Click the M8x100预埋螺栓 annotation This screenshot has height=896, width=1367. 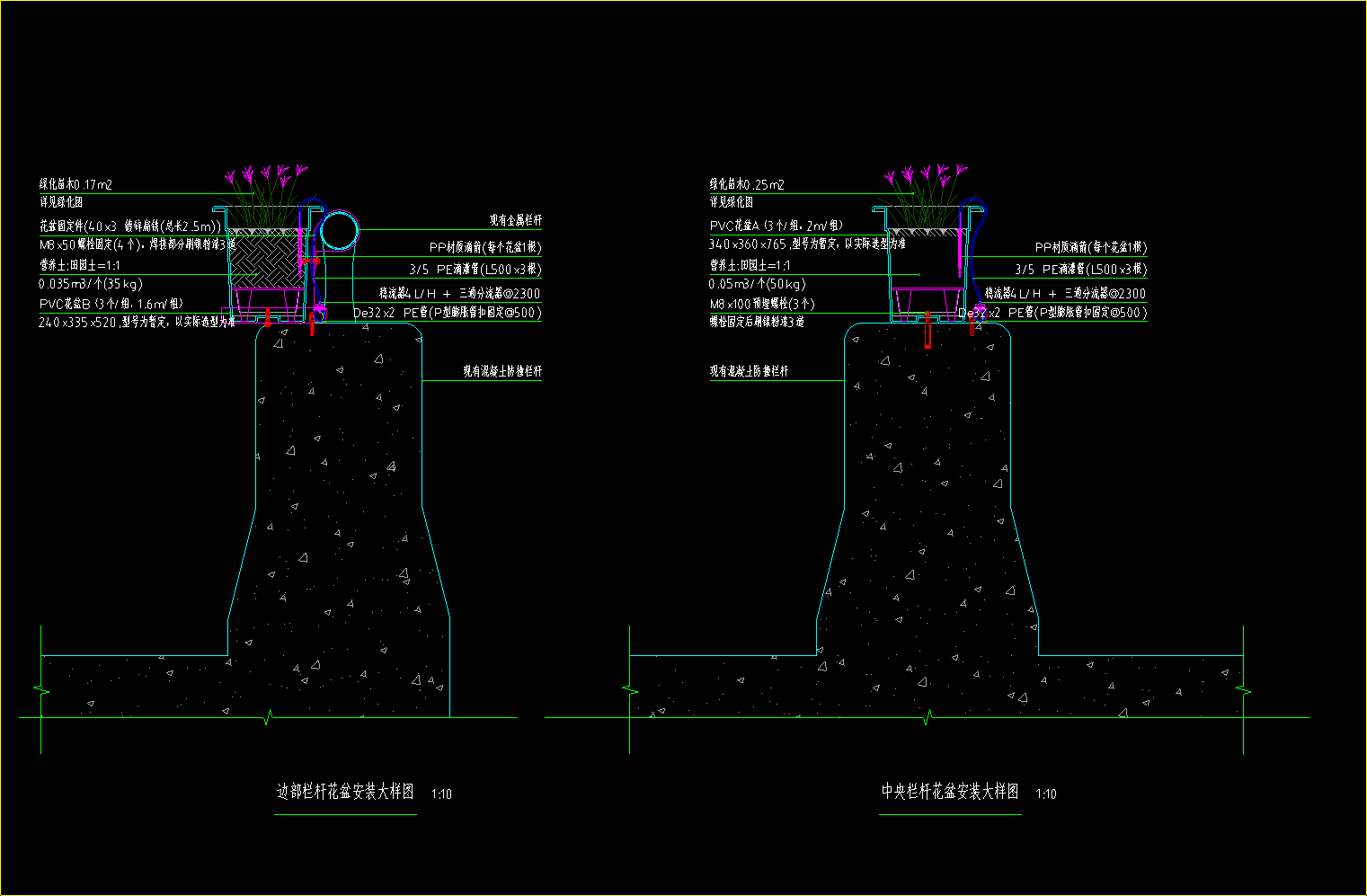(x=761, y=304)
